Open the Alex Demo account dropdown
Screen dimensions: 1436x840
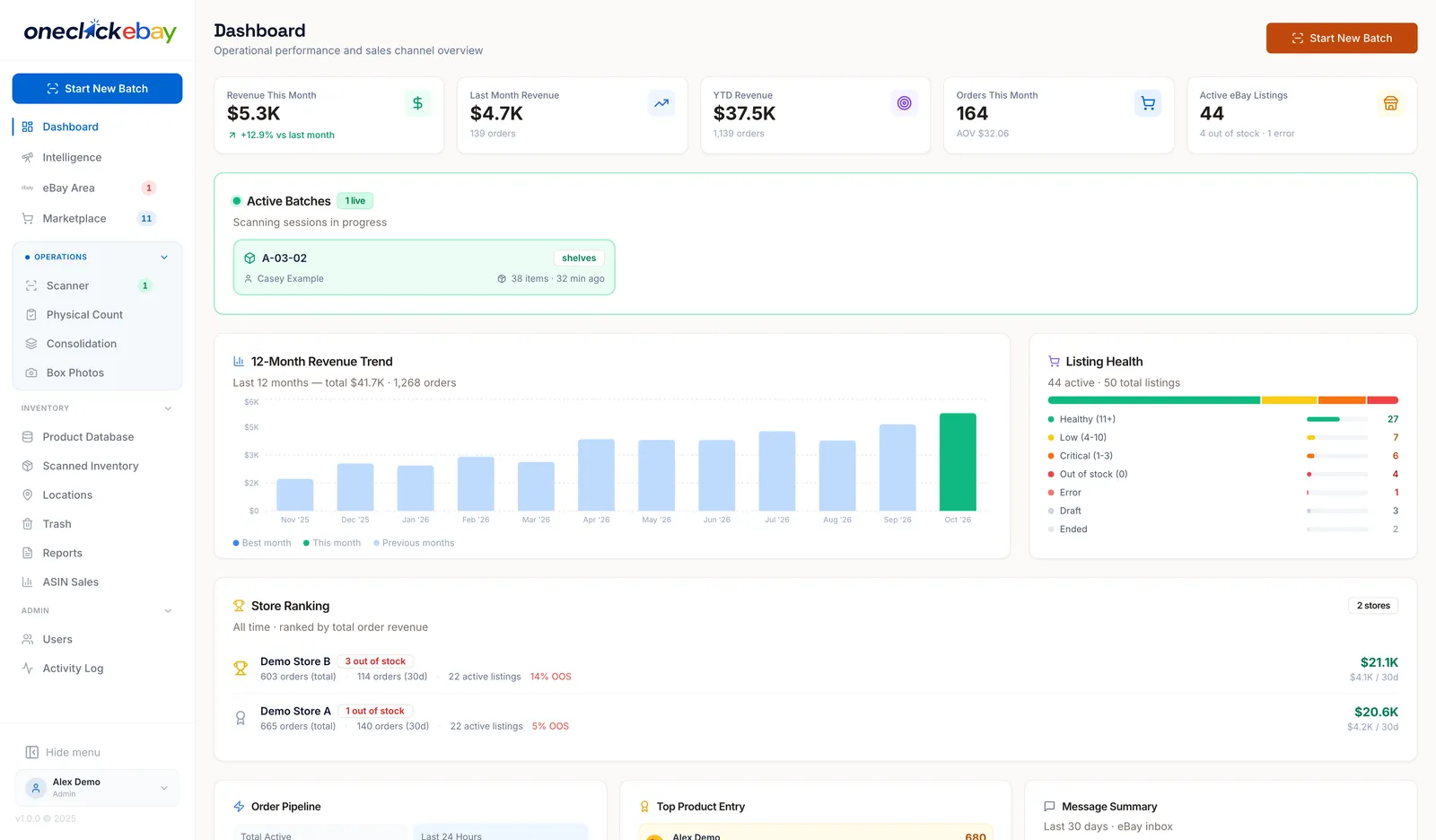(97, 788)
